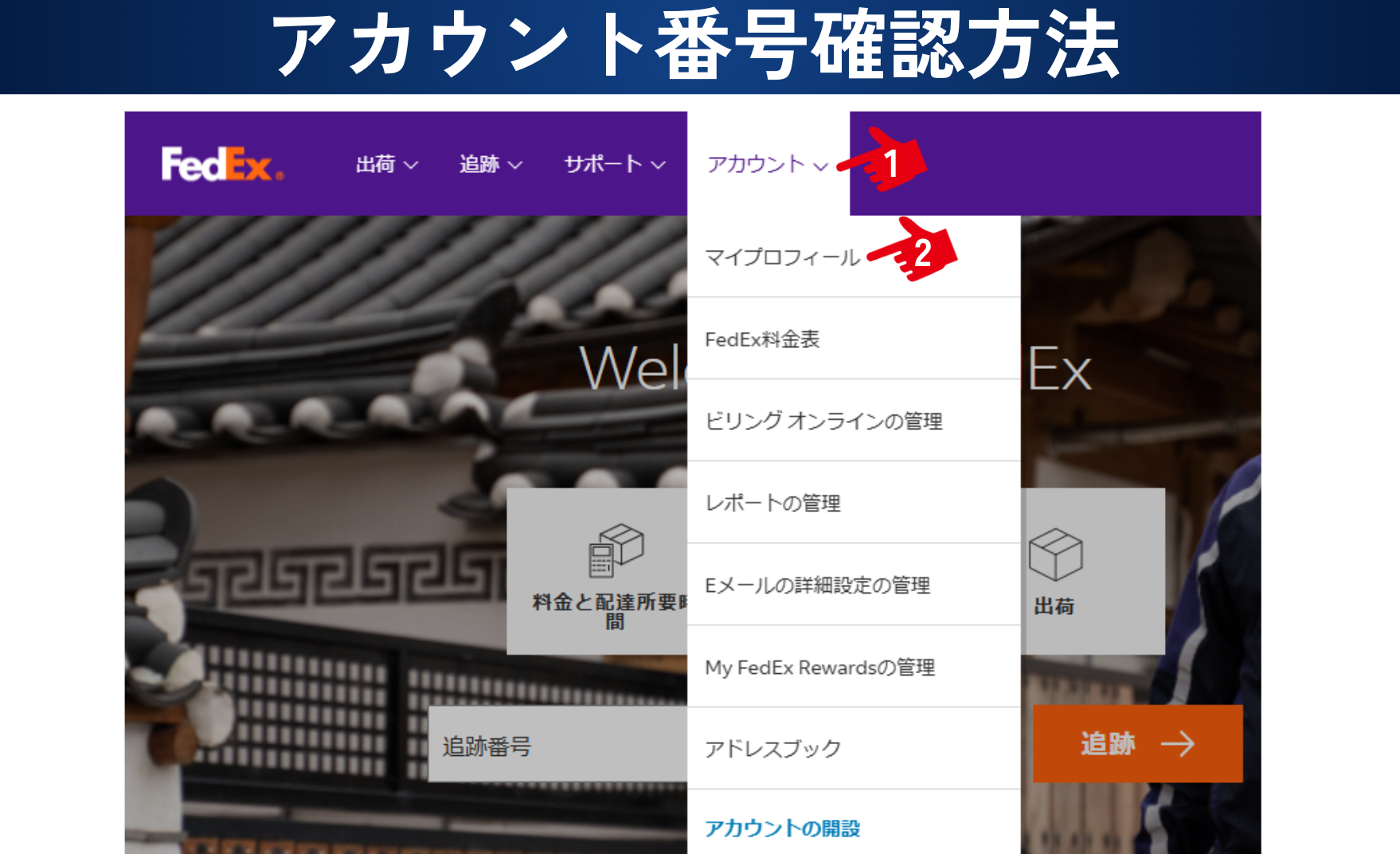Expand the chevron next to サポート
The image size is (1400, 854).
pyautogui.click(x=658, y=165)
